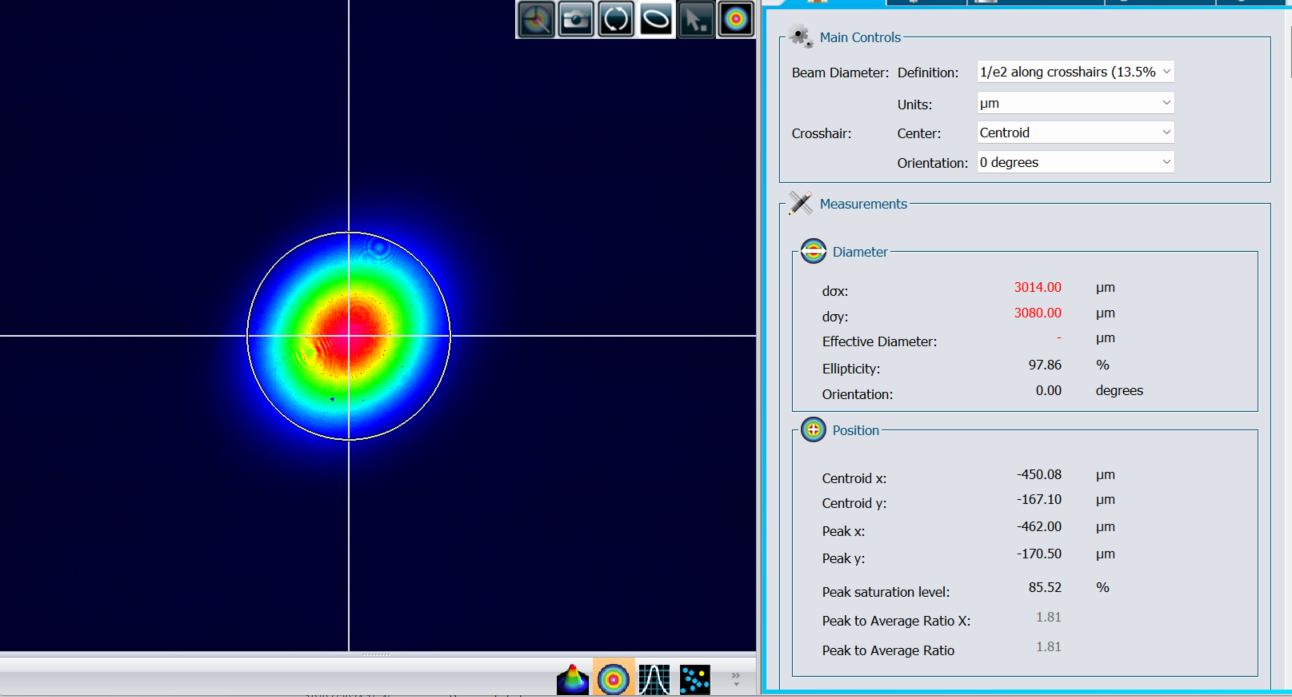Open the beam diameter Definition dropdown
Viewport: 1292px width, 697px height.
(1075, 72)
